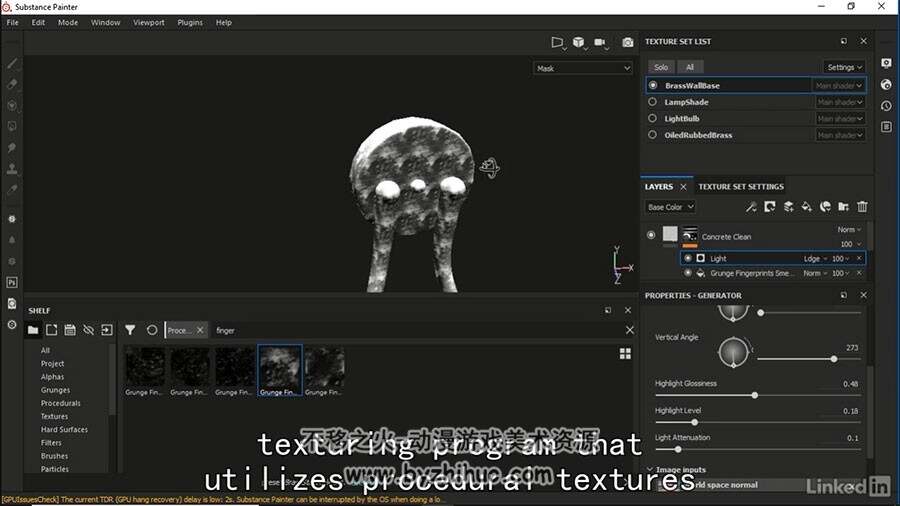
Task: Click the Highlight Glossiness slider handle
Action: pos(755,395)
